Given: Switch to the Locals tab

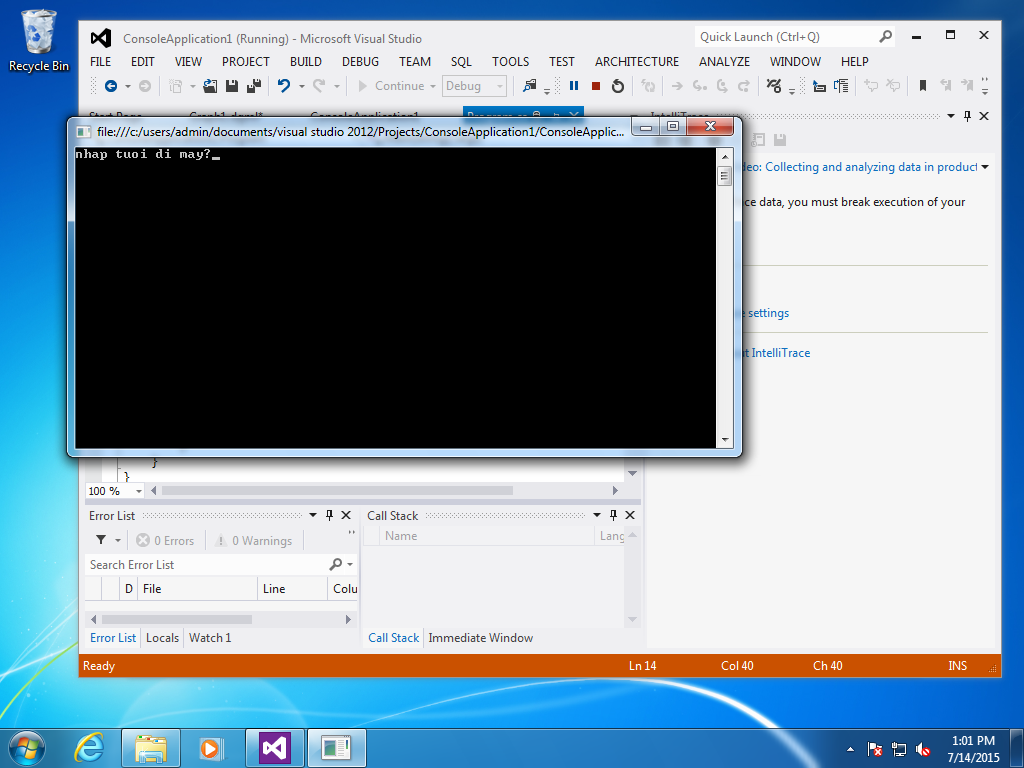Looking at the screenshot, I should [162, 638].
